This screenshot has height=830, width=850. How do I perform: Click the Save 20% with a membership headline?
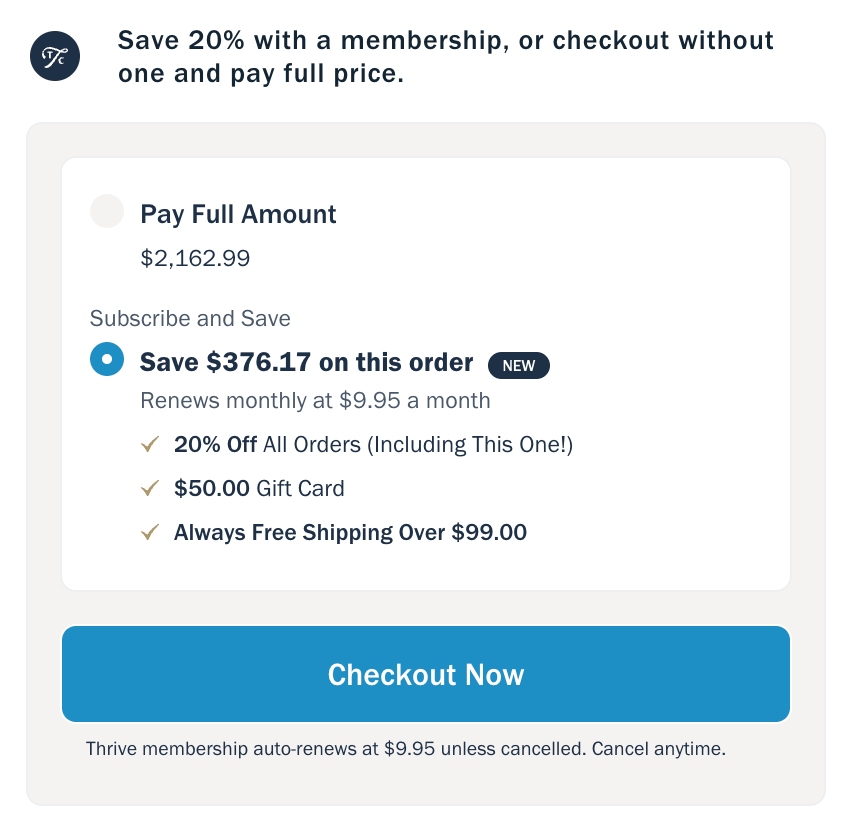445,57
